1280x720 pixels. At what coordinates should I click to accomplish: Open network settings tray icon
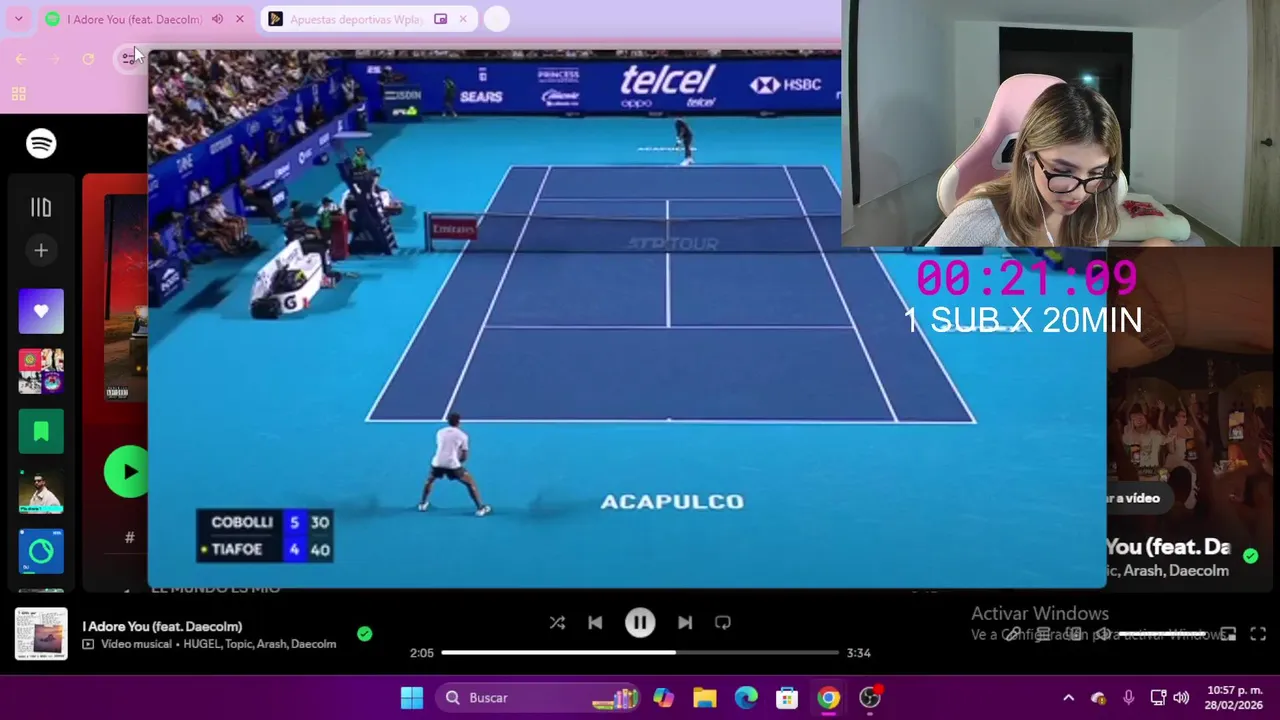pyautogui.click(x=1158, y=698)
